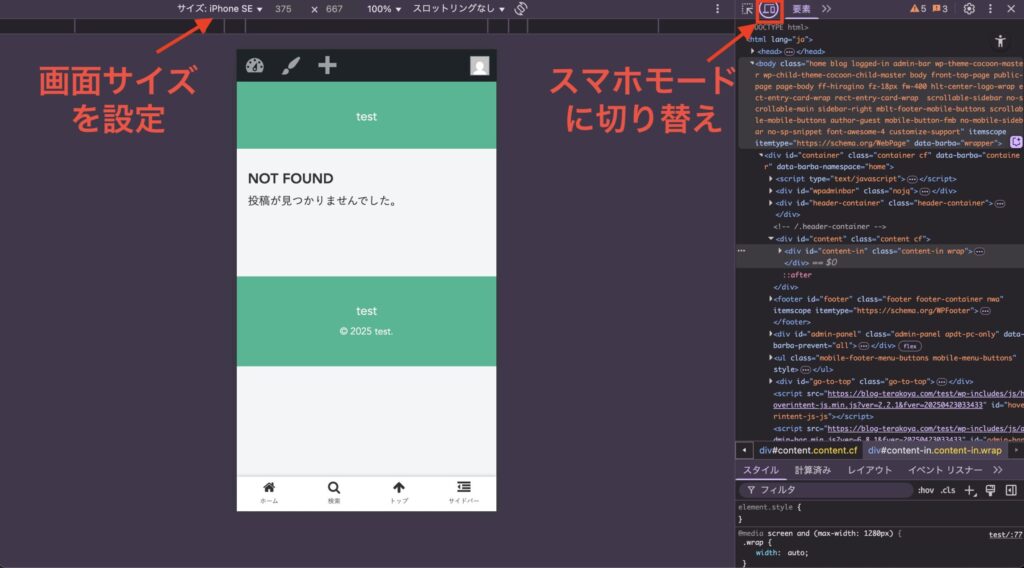The height and width of the screenshot is (568, 1024).
Task: Open the DevTools three-dot customize menu
Action: [x=990, y=8]
